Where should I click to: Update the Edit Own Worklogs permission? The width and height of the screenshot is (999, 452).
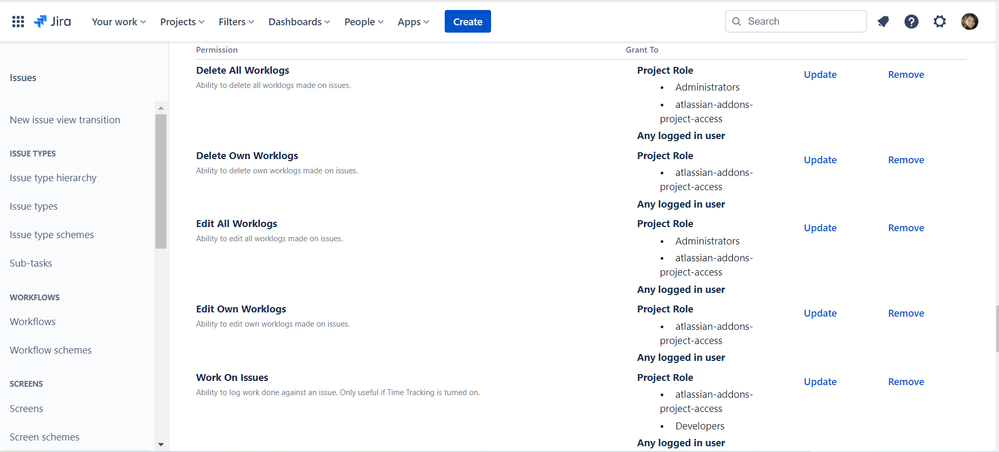[820, 313]
